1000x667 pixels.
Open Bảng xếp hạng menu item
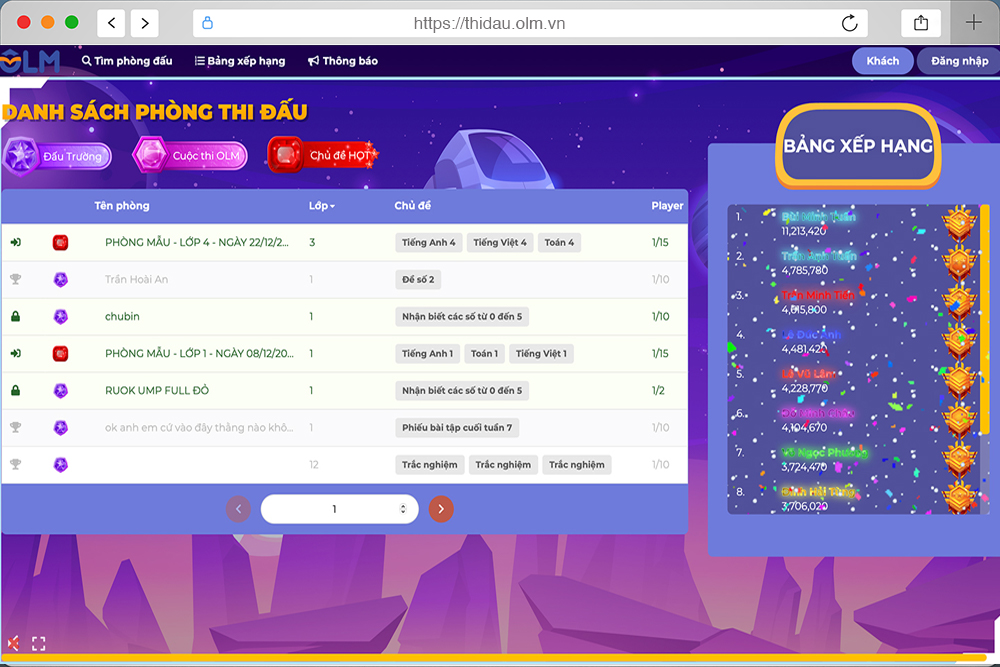(x=240, y=61)
